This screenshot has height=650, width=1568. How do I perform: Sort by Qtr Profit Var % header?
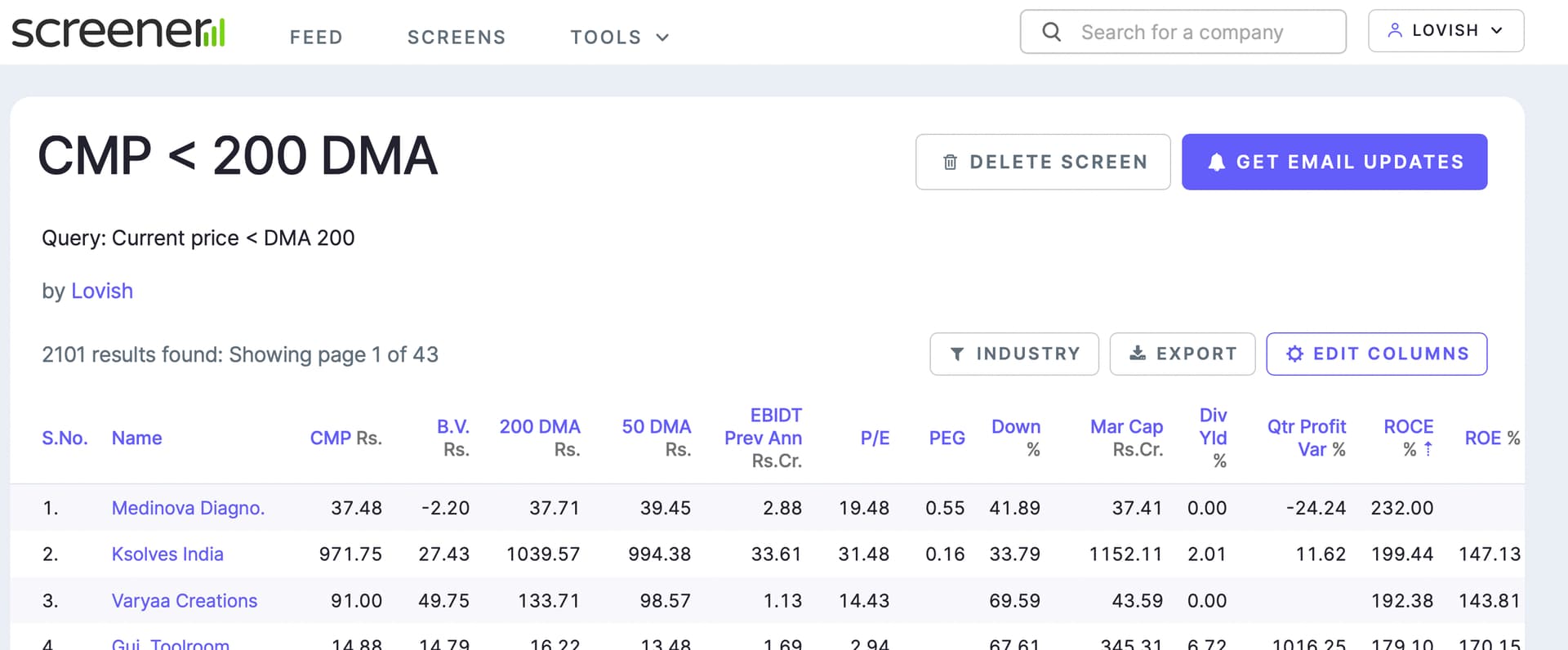coord(1307,439)
